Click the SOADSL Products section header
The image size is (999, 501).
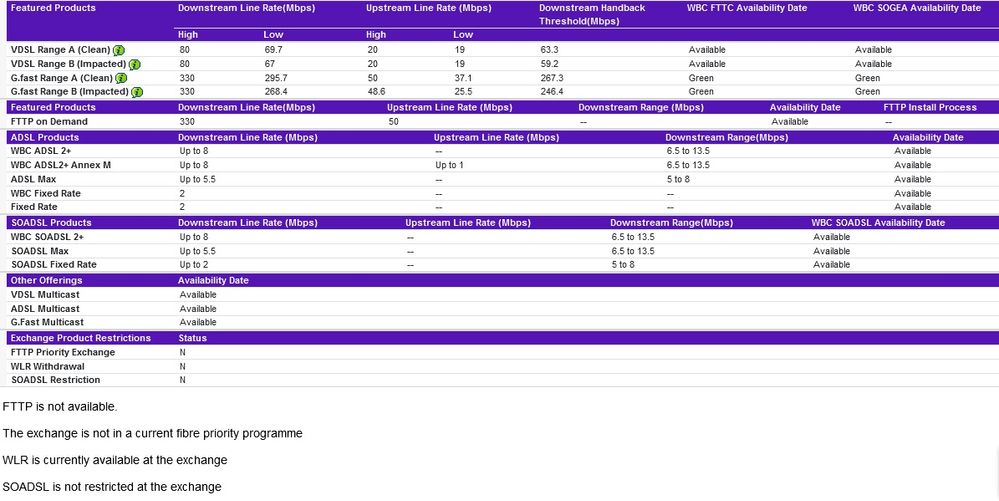pyautogui.click(x=51, y=223)
